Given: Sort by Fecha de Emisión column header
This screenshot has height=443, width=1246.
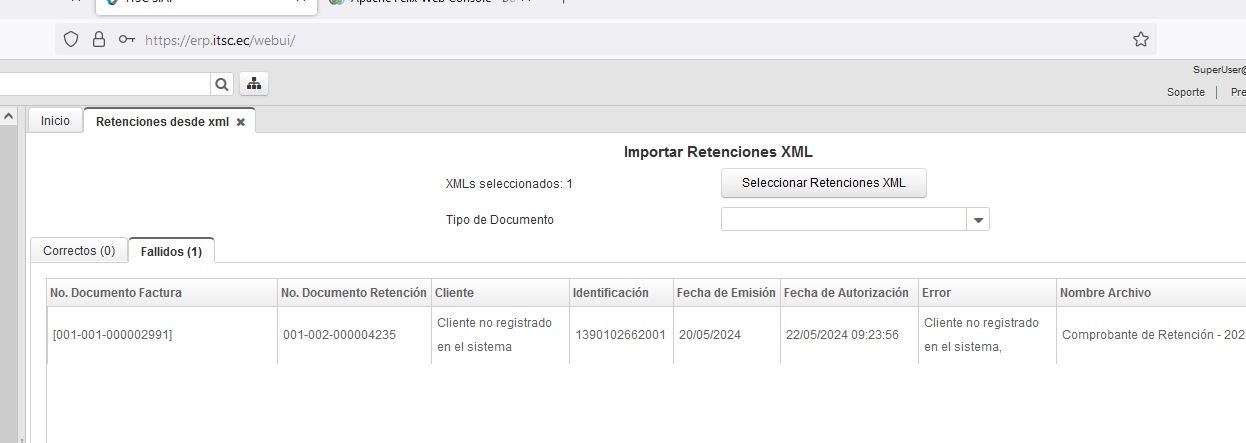Looking at the screenshot, I should tap(725, 293).
